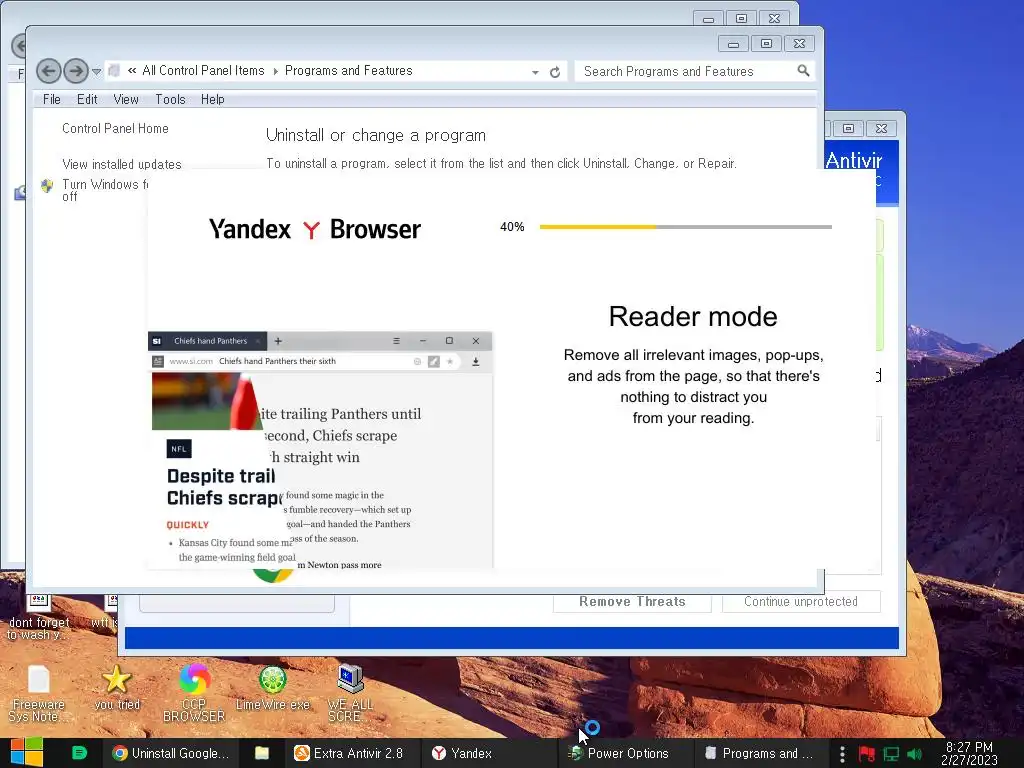Select the CCP BROWSER desktop icon
Image resolution: width=1024 pixels, height=768 pixels.
pos(194,693)
